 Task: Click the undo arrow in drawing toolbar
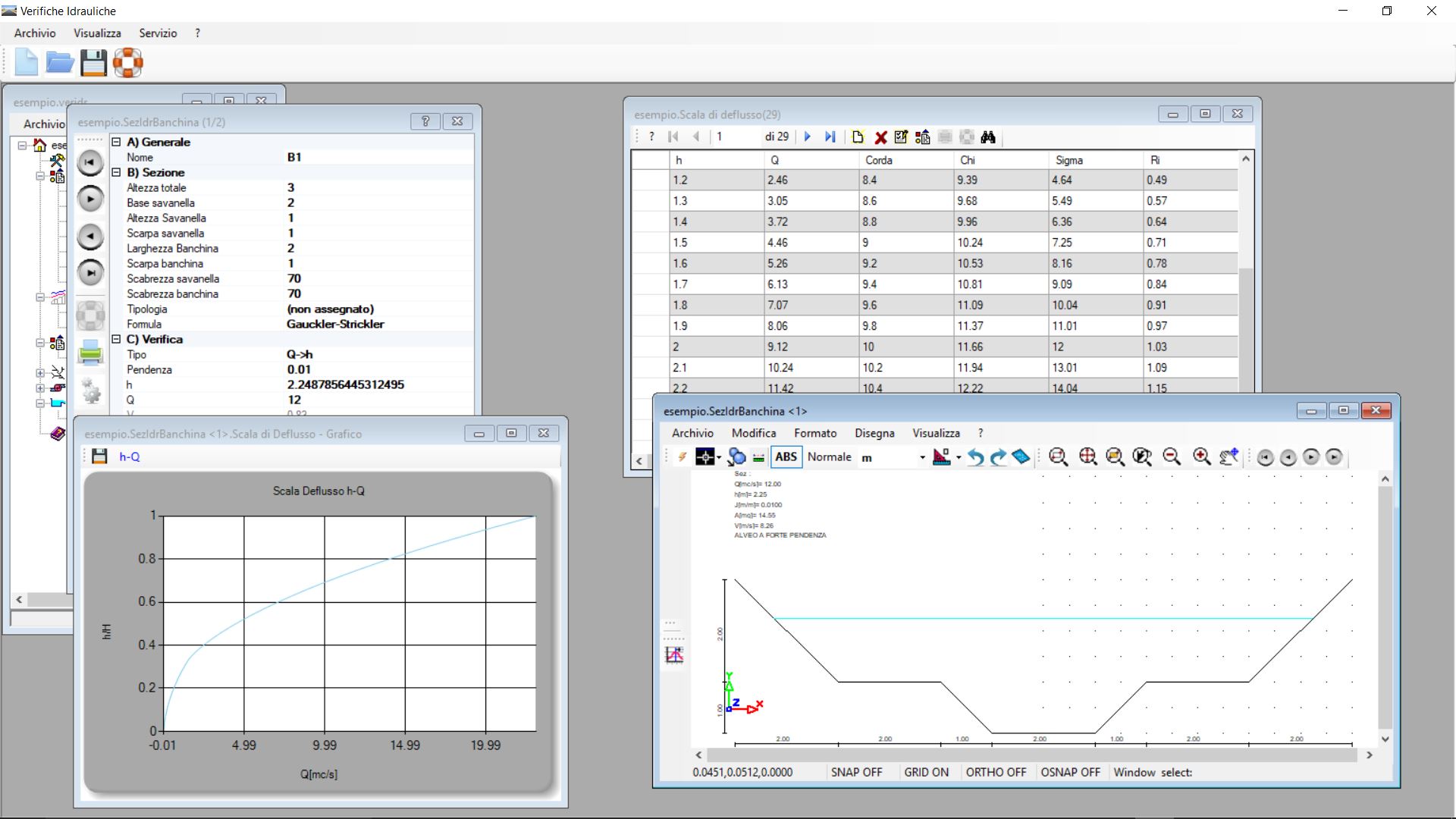(976, 457)
